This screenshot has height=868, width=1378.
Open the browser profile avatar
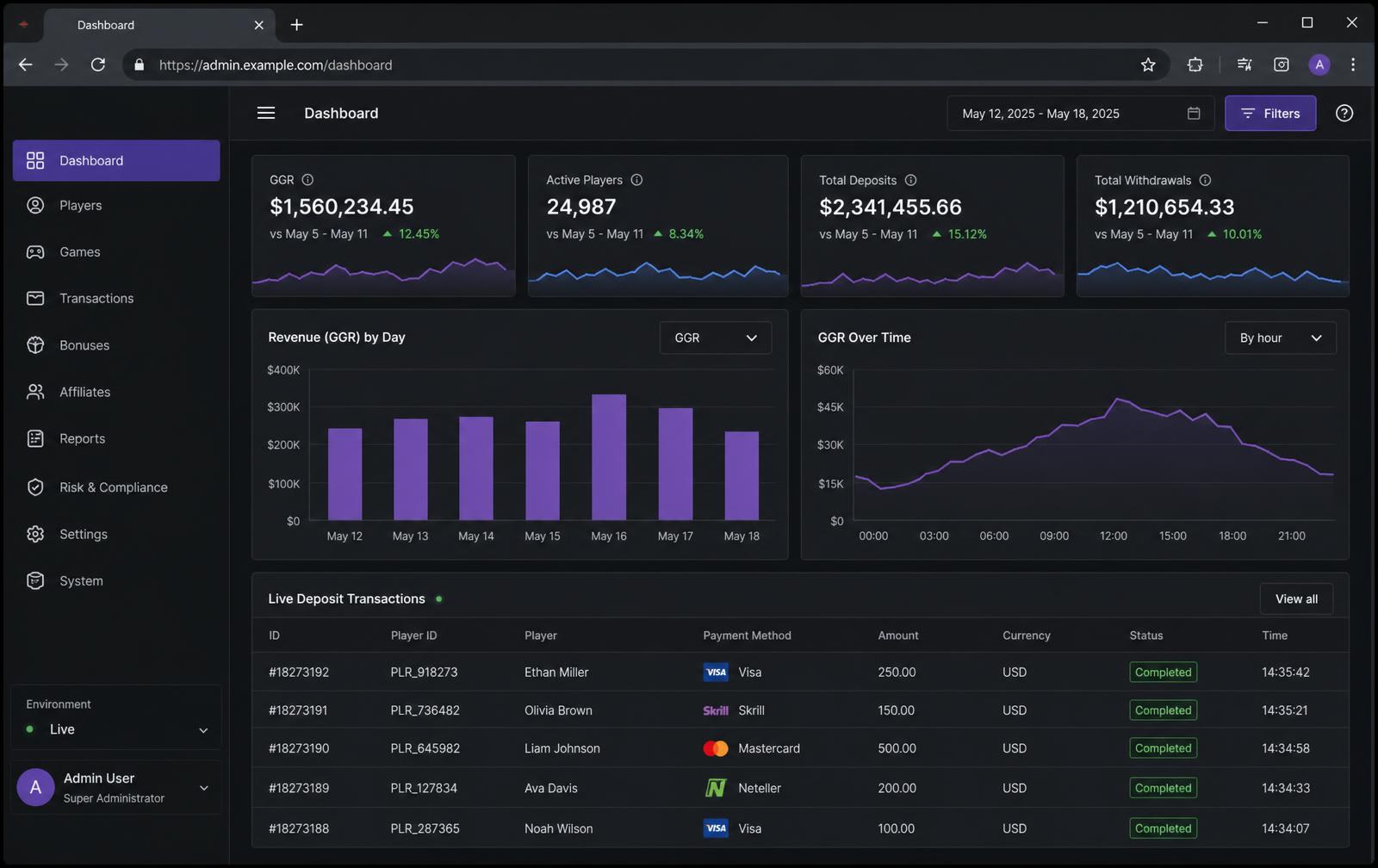pos(1319,65)
